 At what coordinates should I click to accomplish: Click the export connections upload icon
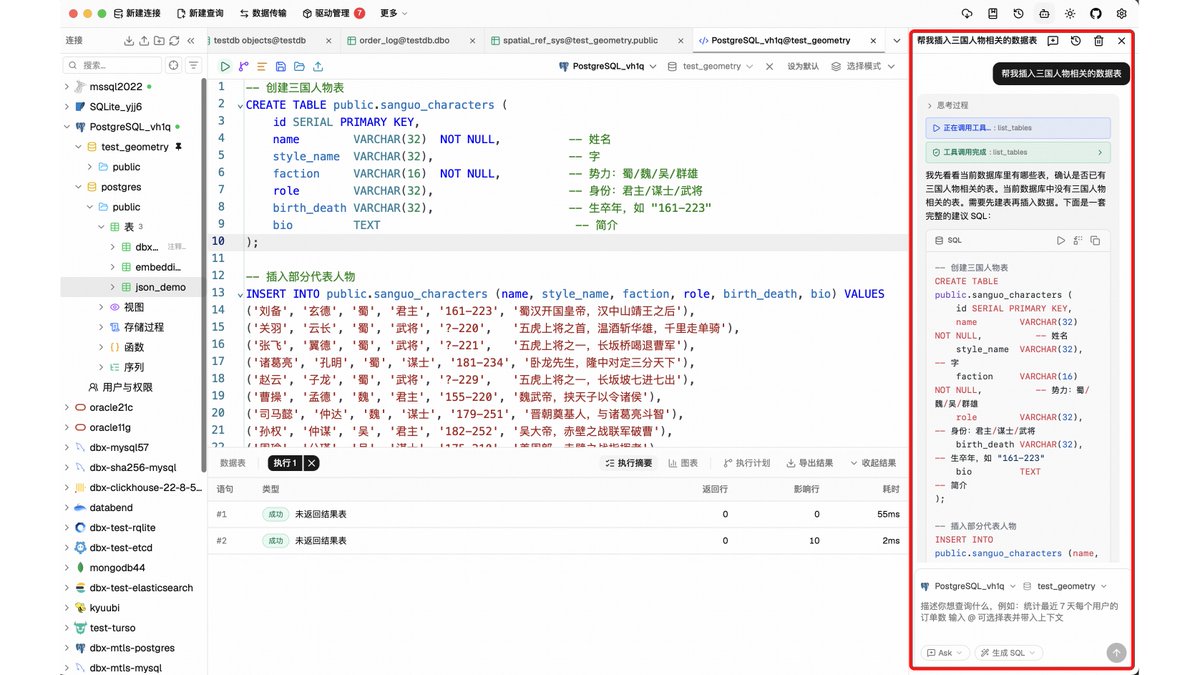click(144, 40)
